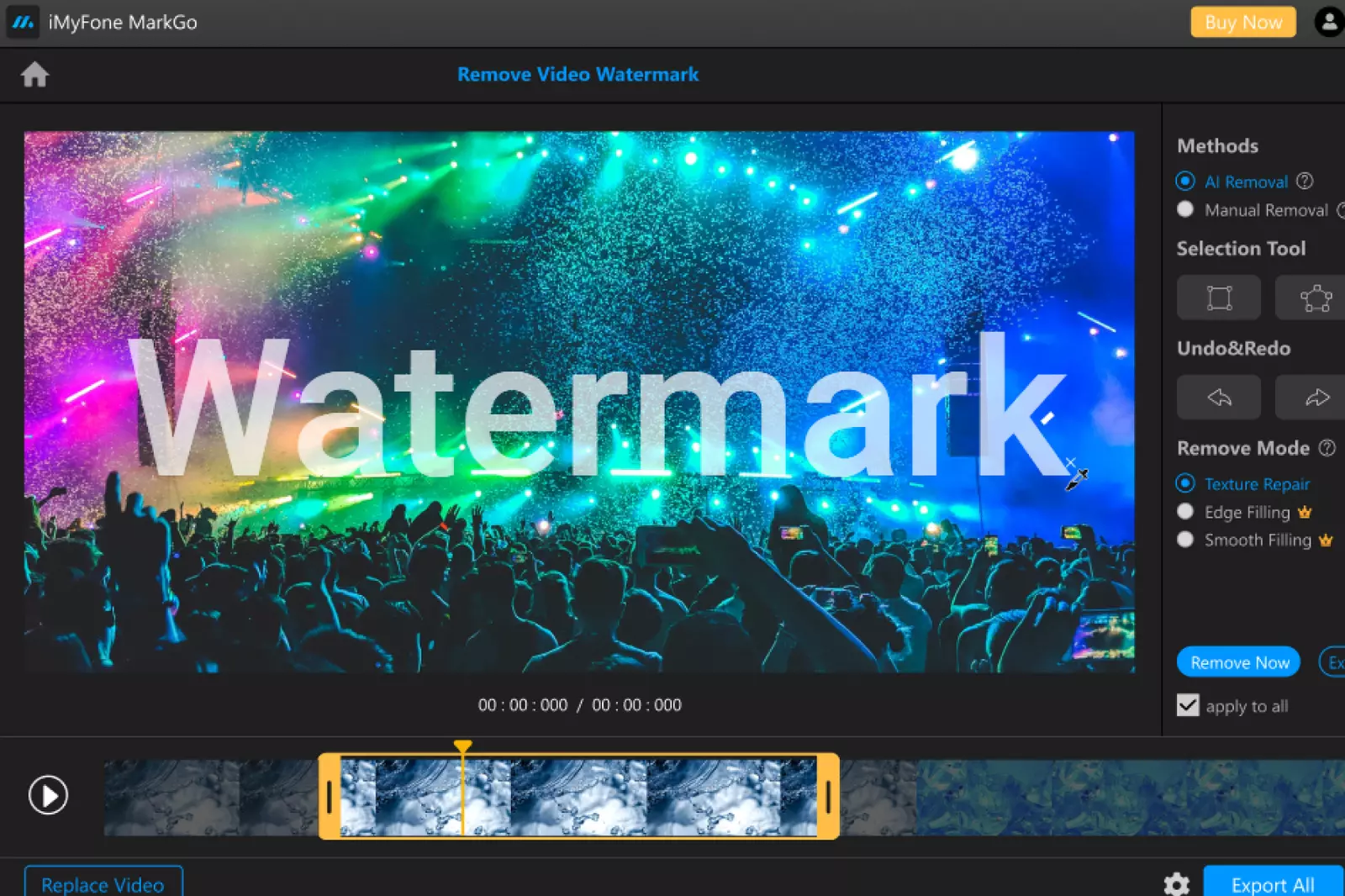Click the crown icon beside Smooth Filling
This screenshot has height=896, width=1345.
1326,540
